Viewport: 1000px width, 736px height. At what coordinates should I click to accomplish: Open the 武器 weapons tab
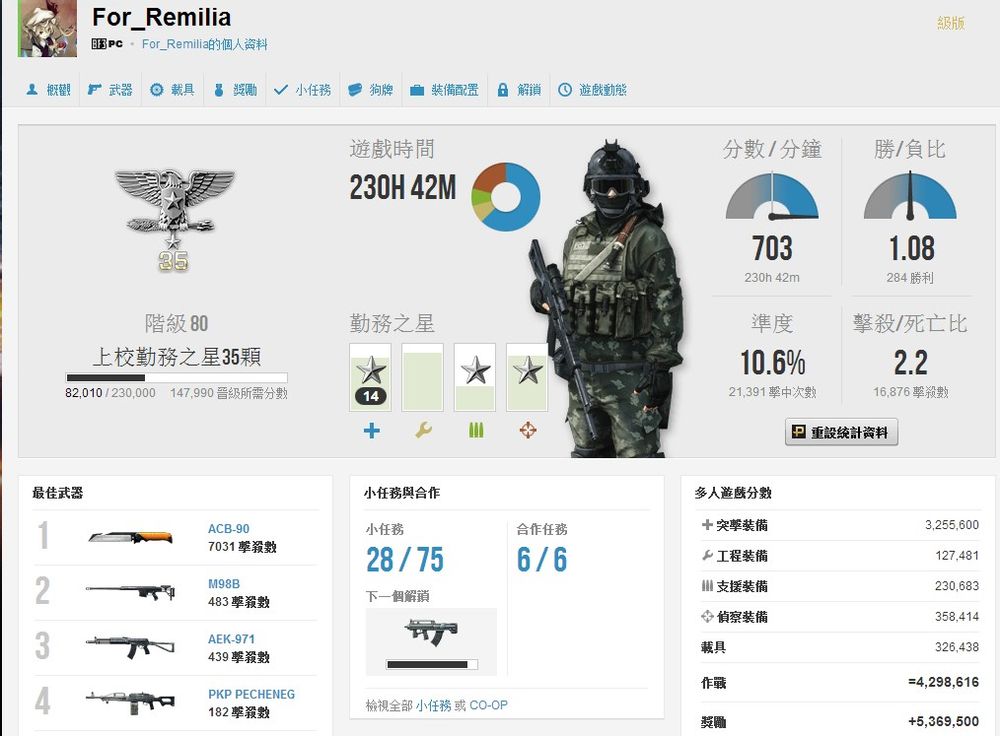click(x=110, y=90)
